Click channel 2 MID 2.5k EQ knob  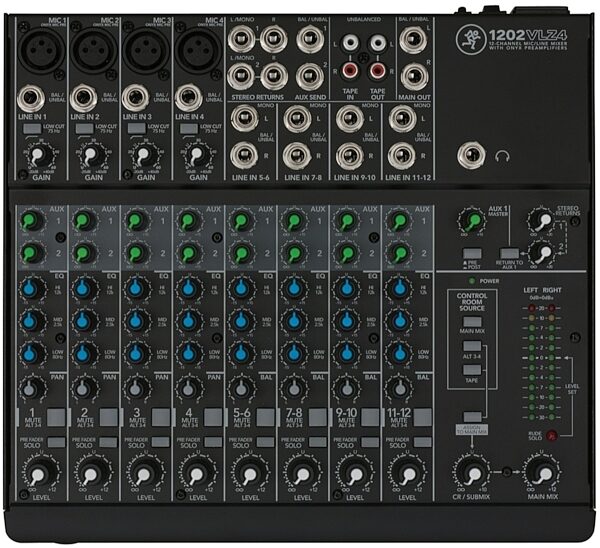[83, 321]
